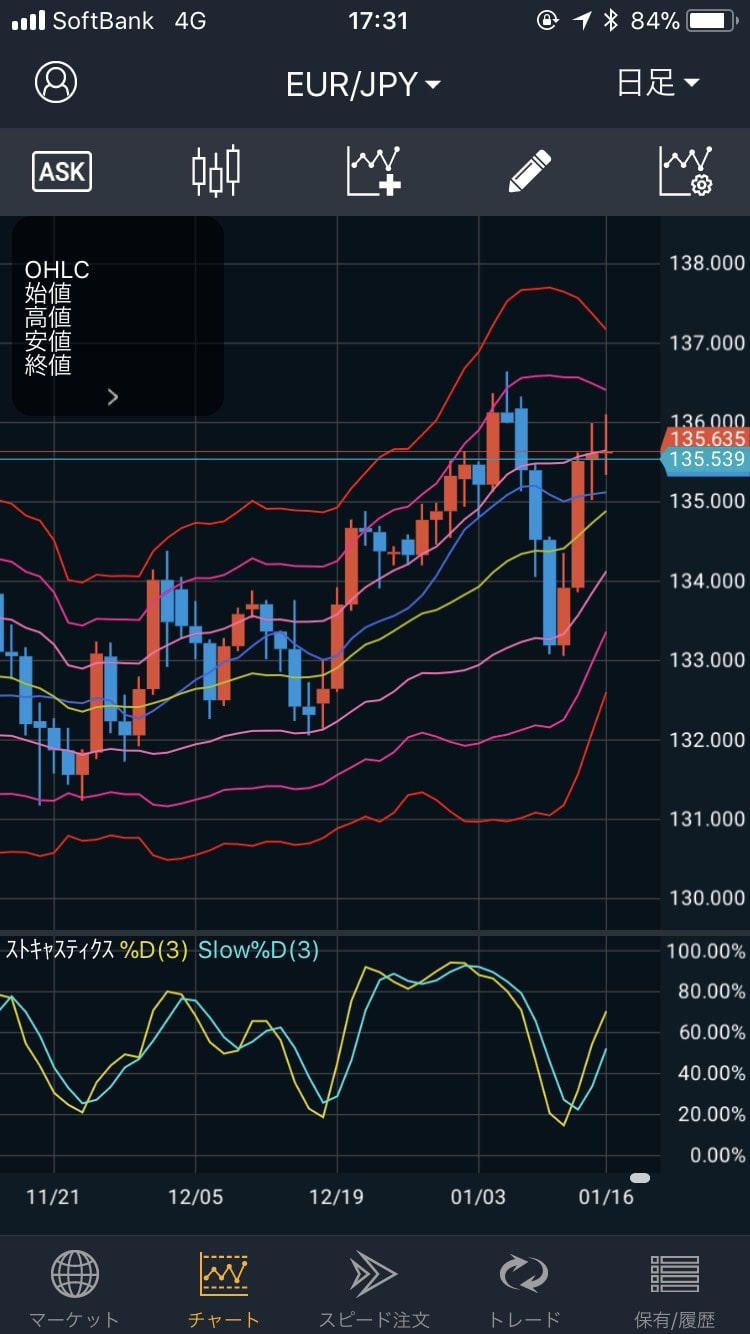Open the スピード注文 tab
The image size is (750, 1334).
[374, 1288]
